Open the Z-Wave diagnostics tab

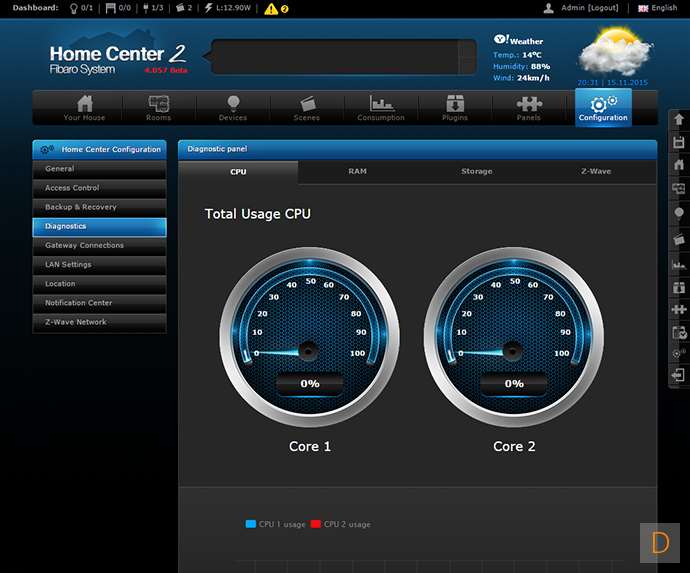[596, 172]
